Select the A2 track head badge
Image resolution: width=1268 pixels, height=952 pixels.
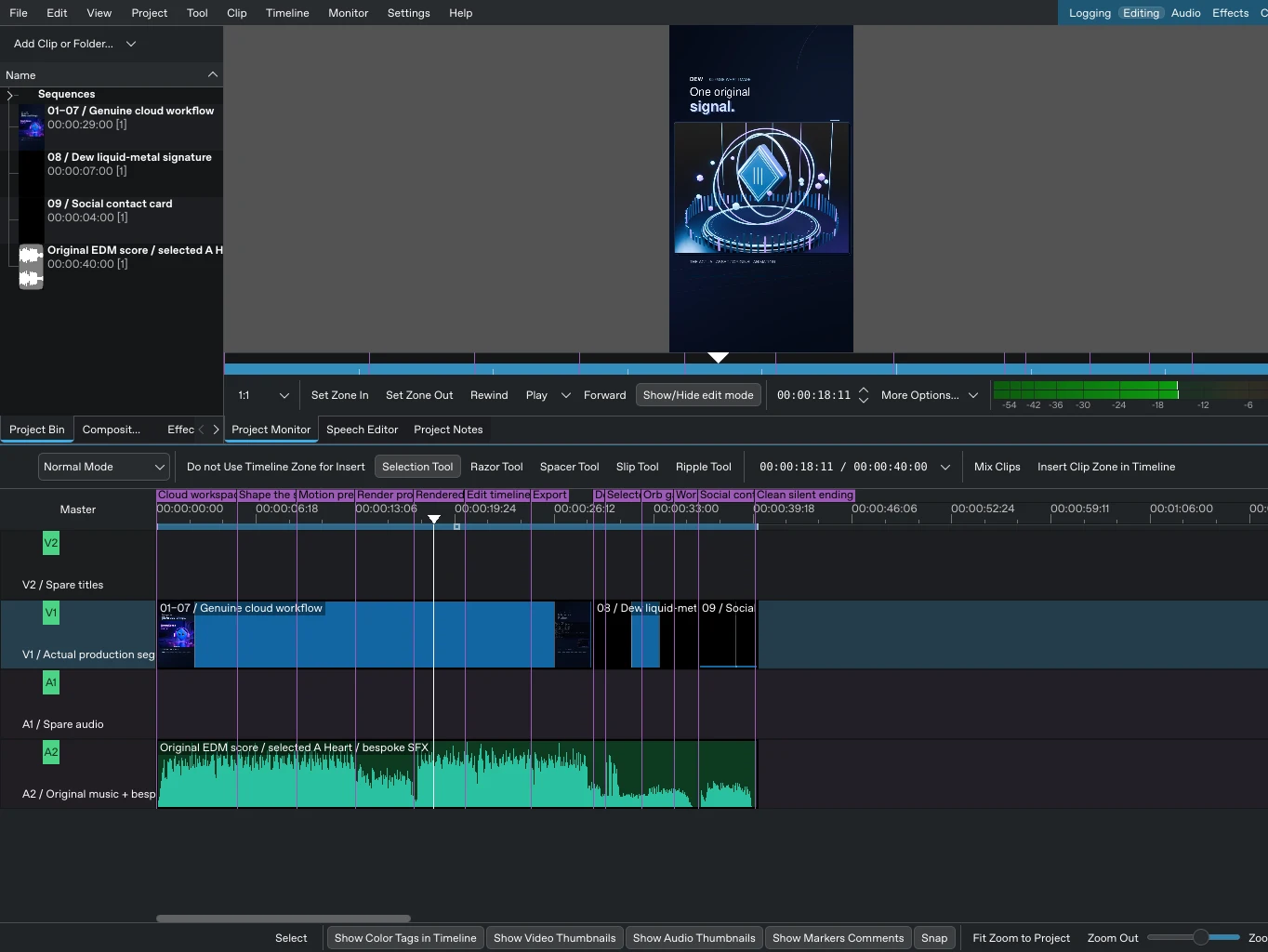[x=51, y=752]
